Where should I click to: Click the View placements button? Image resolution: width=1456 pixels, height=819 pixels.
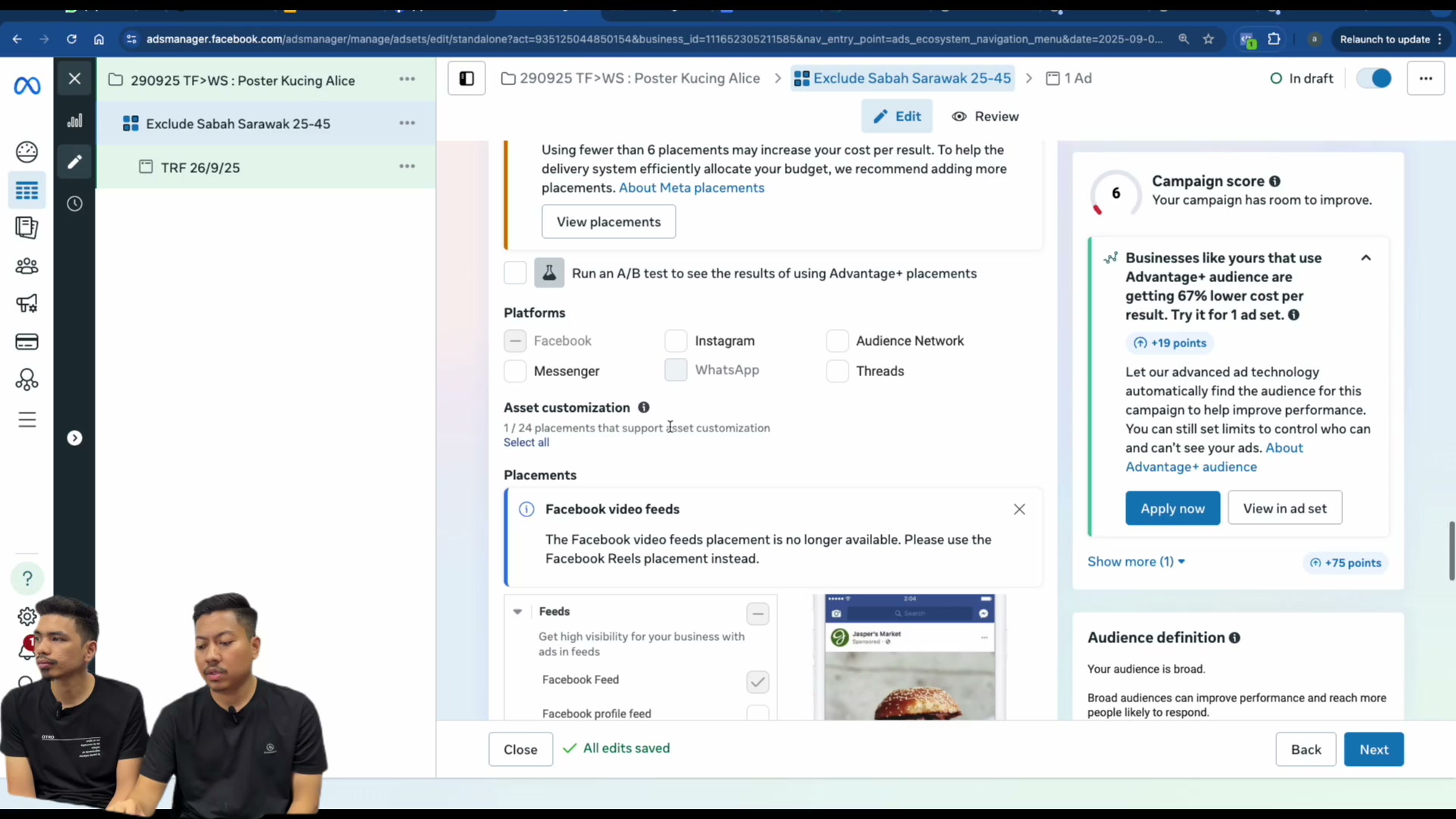(608, 222)
